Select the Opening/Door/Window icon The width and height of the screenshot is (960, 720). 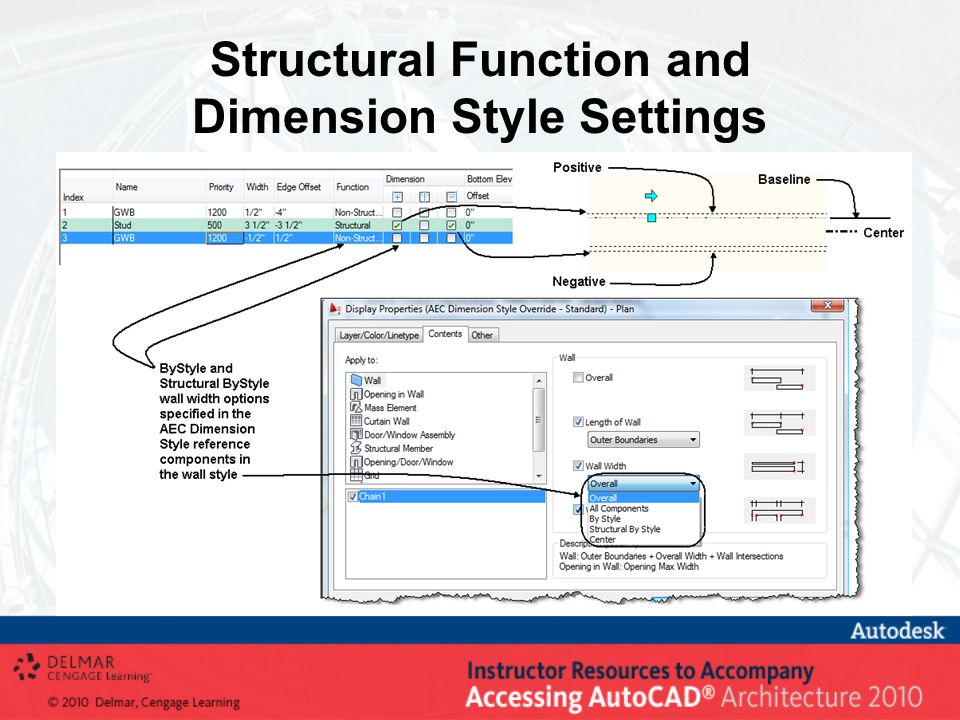click(x=356, y=462)
